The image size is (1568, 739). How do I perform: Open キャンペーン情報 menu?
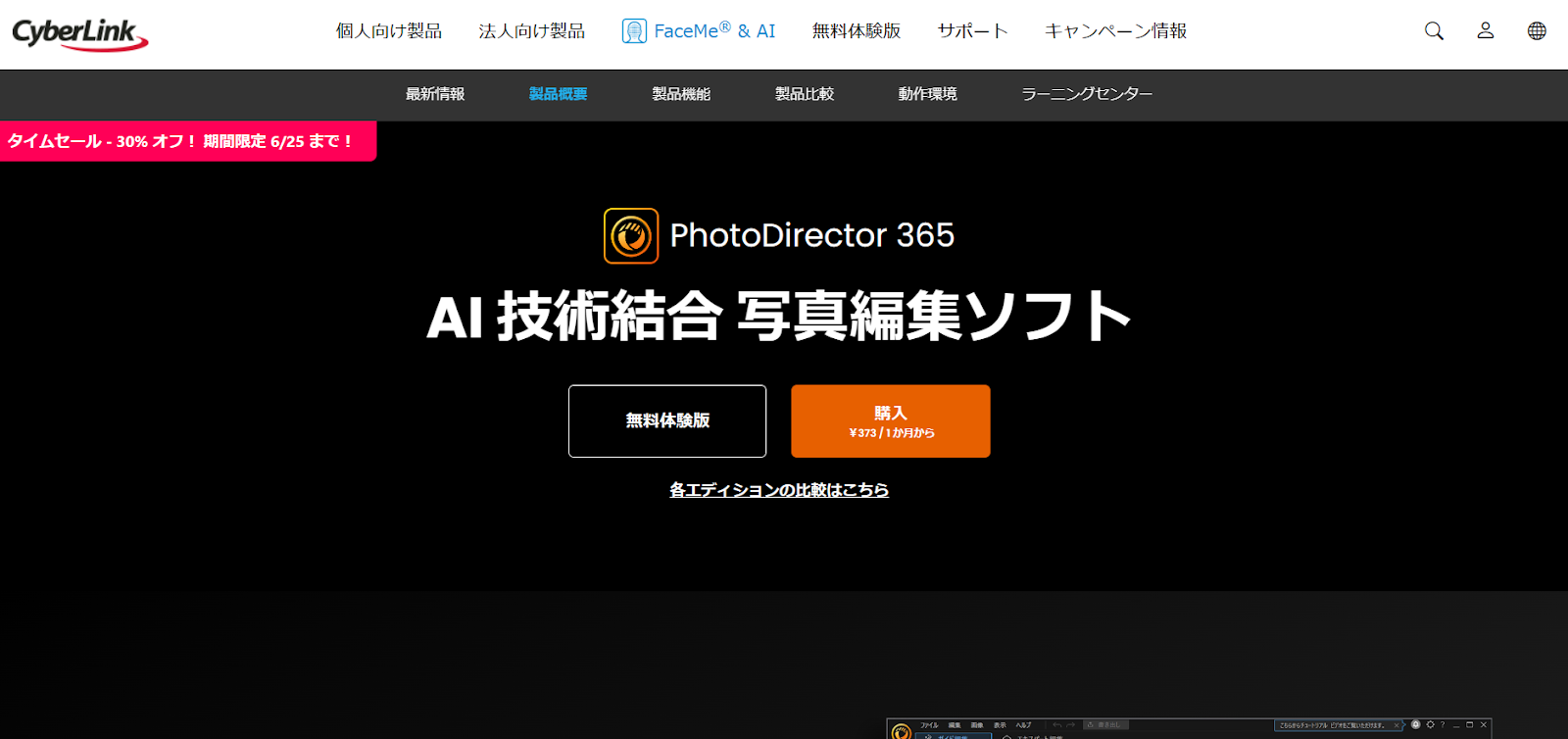click(x=1115, y=31)
